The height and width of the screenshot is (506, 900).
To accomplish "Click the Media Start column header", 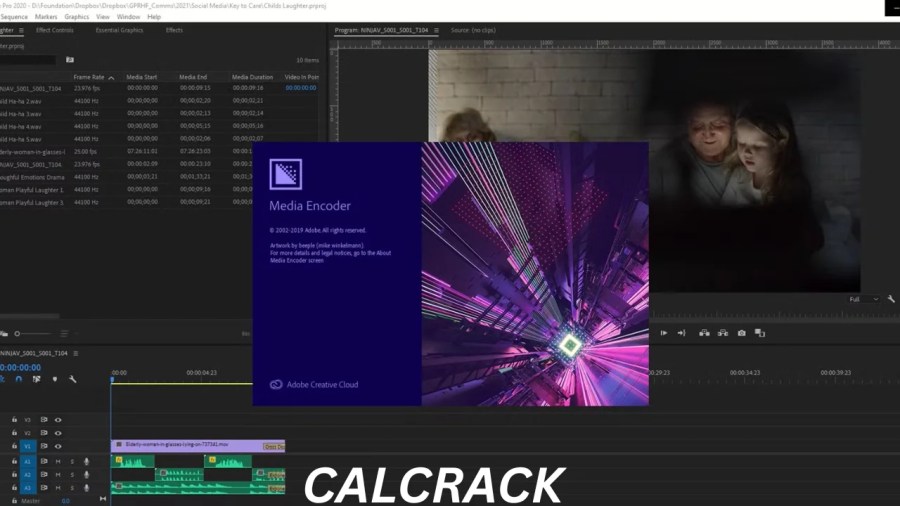I will (141, 77).
